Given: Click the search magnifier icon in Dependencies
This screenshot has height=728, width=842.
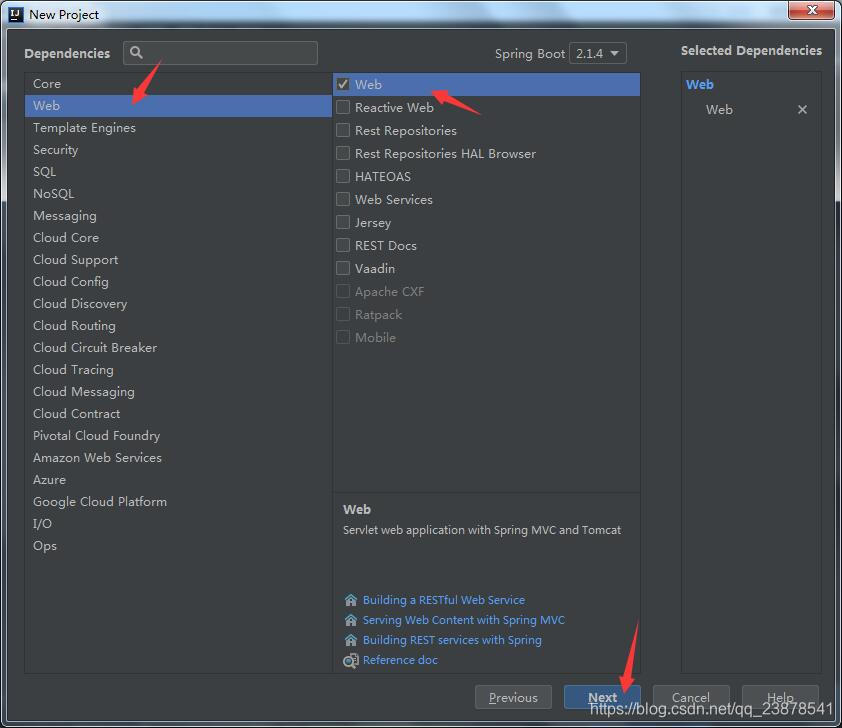Looking at the screenshot, I should tap(136, 52).
